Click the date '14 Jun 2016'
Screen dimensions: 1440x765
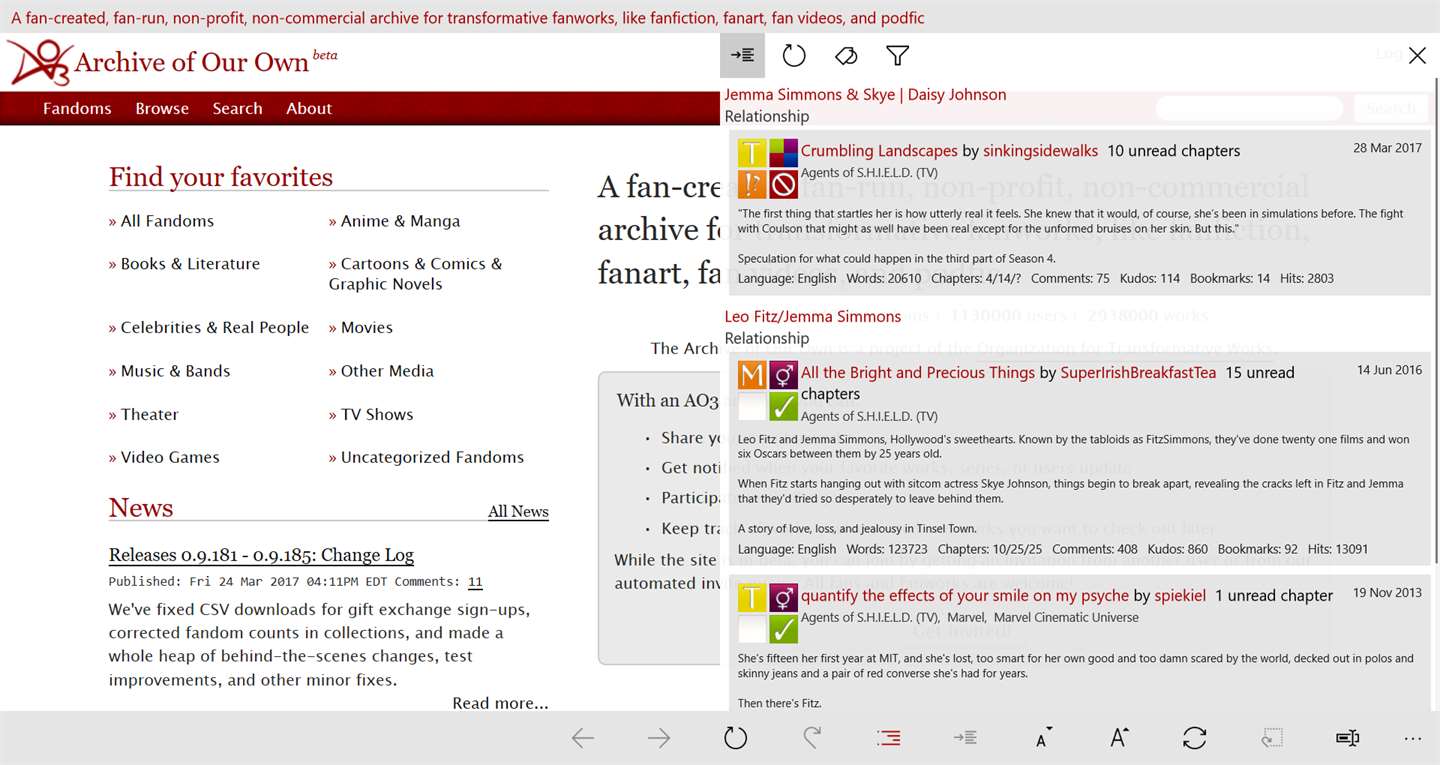[x=1389, y=370]
